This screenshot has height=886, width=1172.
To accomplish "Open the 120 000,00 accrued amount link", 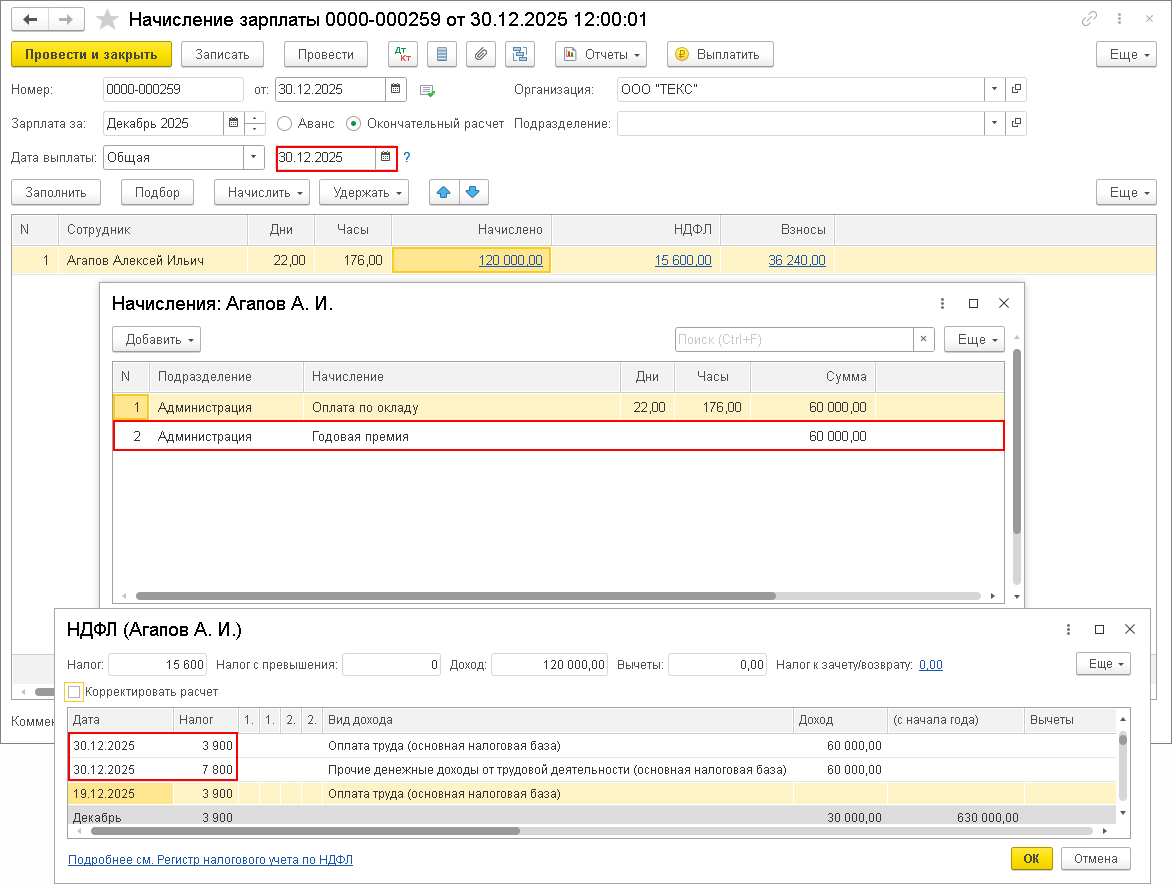I will click(x=511, y=260).
